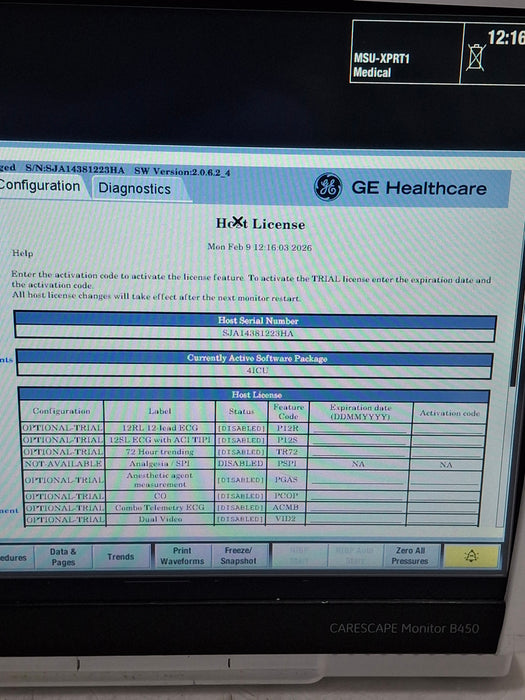The width and height of the screenshot is (525, 700).
Task: Click the PSPI feature code cell
Action: coord(287,464)
